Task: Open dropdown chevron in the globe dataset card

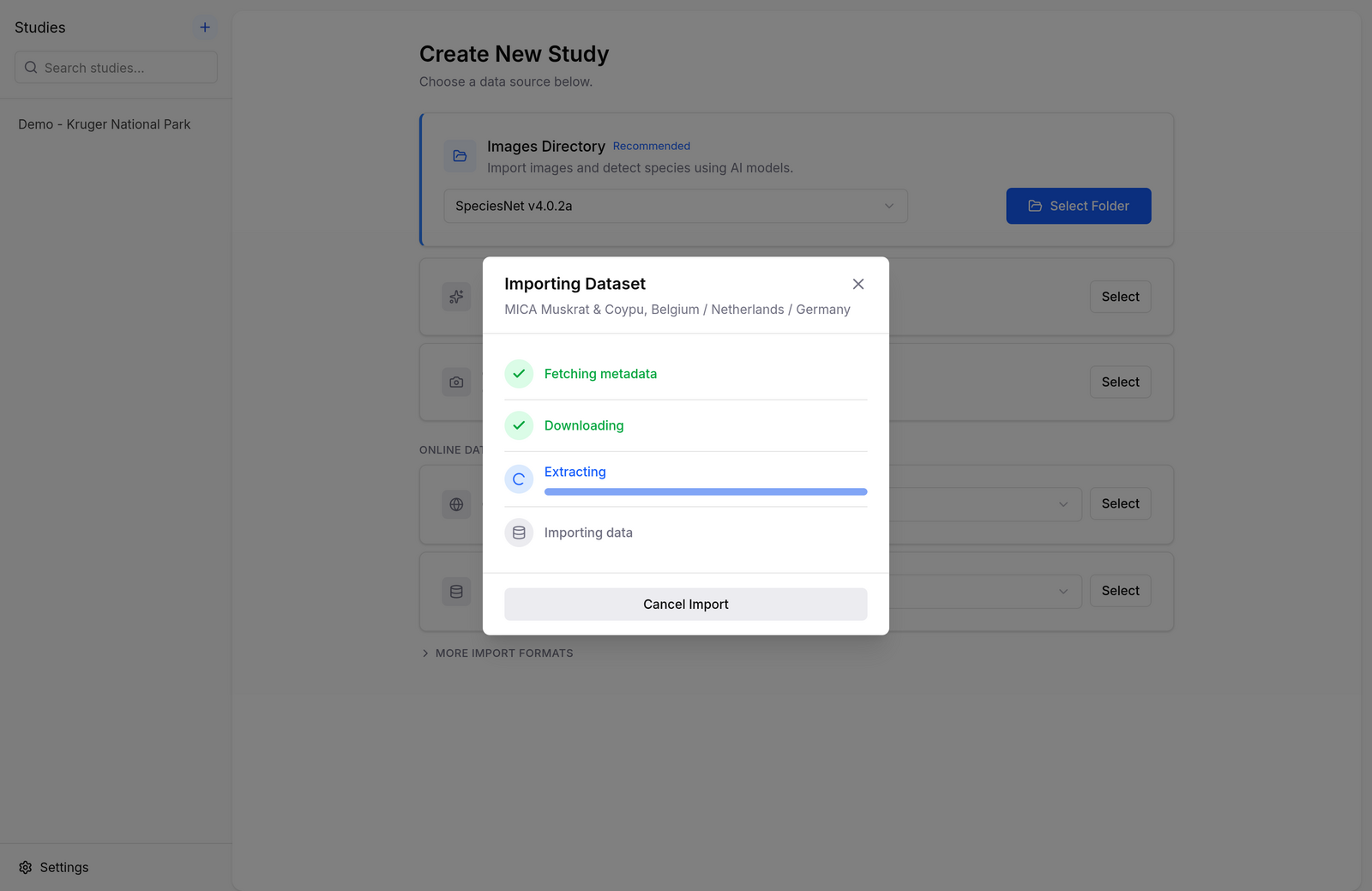Action: [x=1063, y=504]
